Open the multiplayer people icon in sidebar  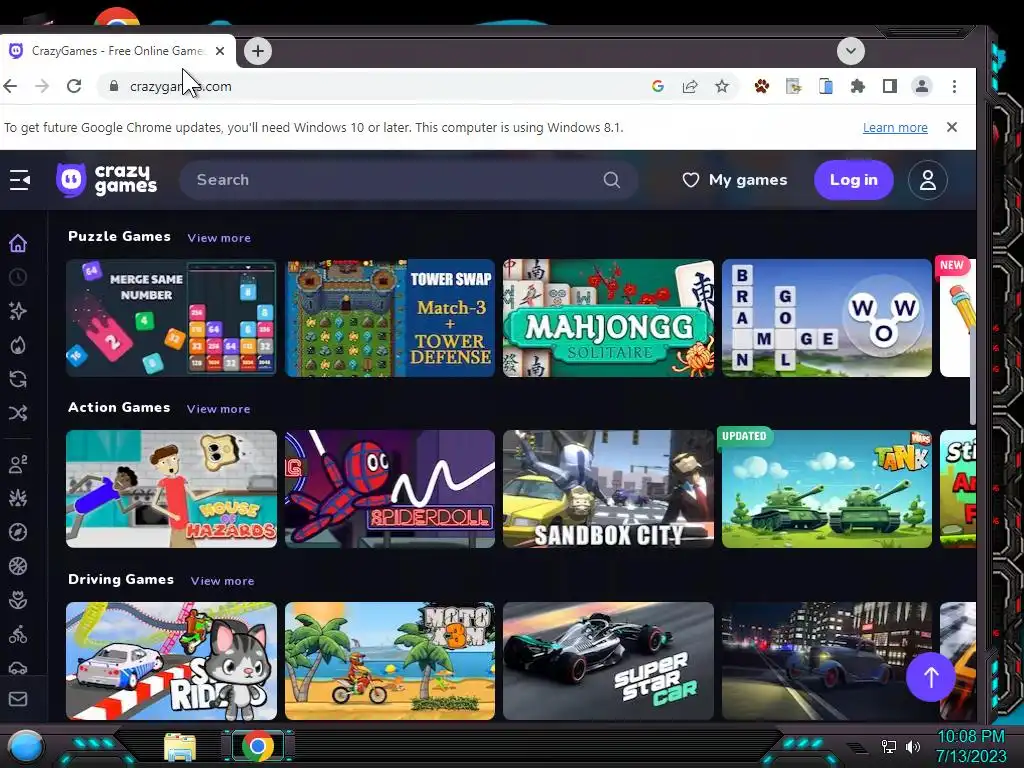click(18, 464)
